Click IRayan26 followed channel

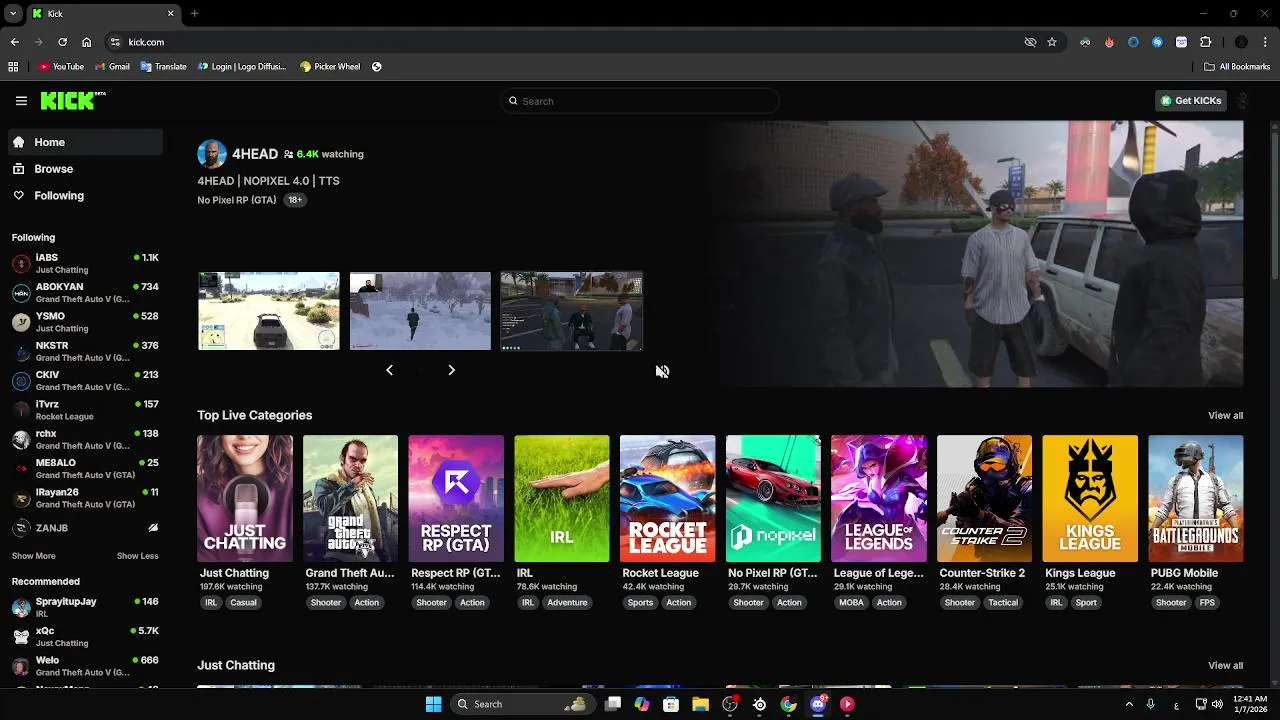(x=85, y=498)
